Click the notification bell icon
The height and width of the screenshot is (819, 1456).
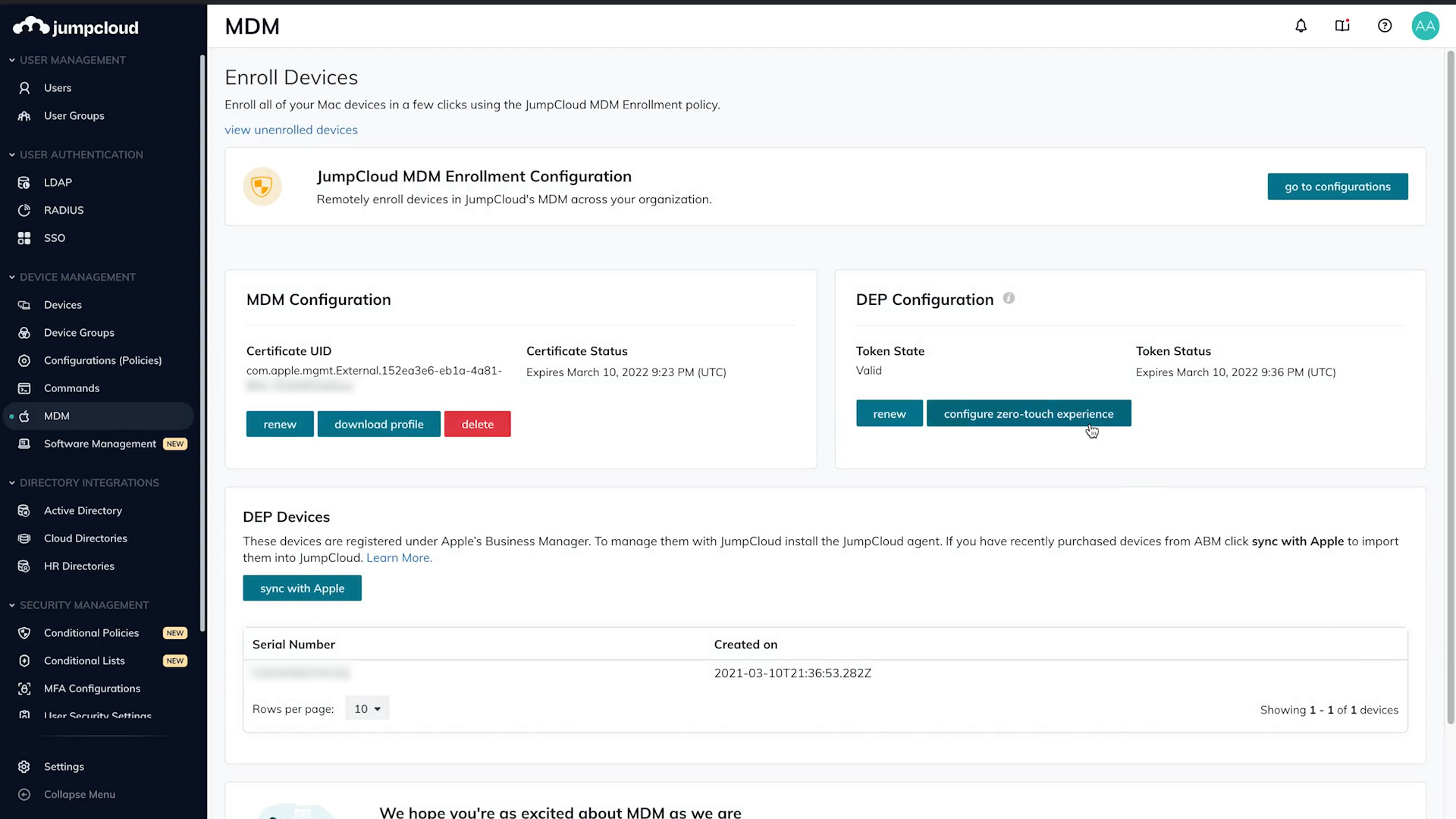click(1301, 25)
